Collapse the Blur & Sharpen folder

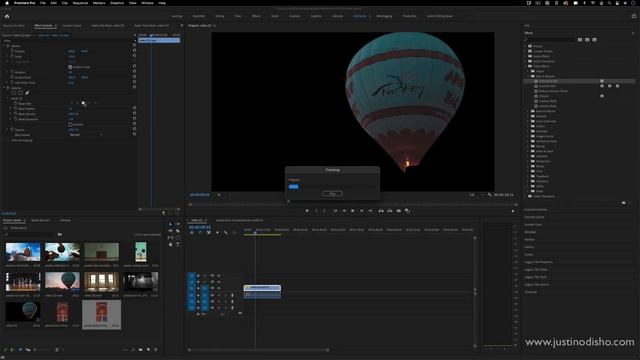528,76
